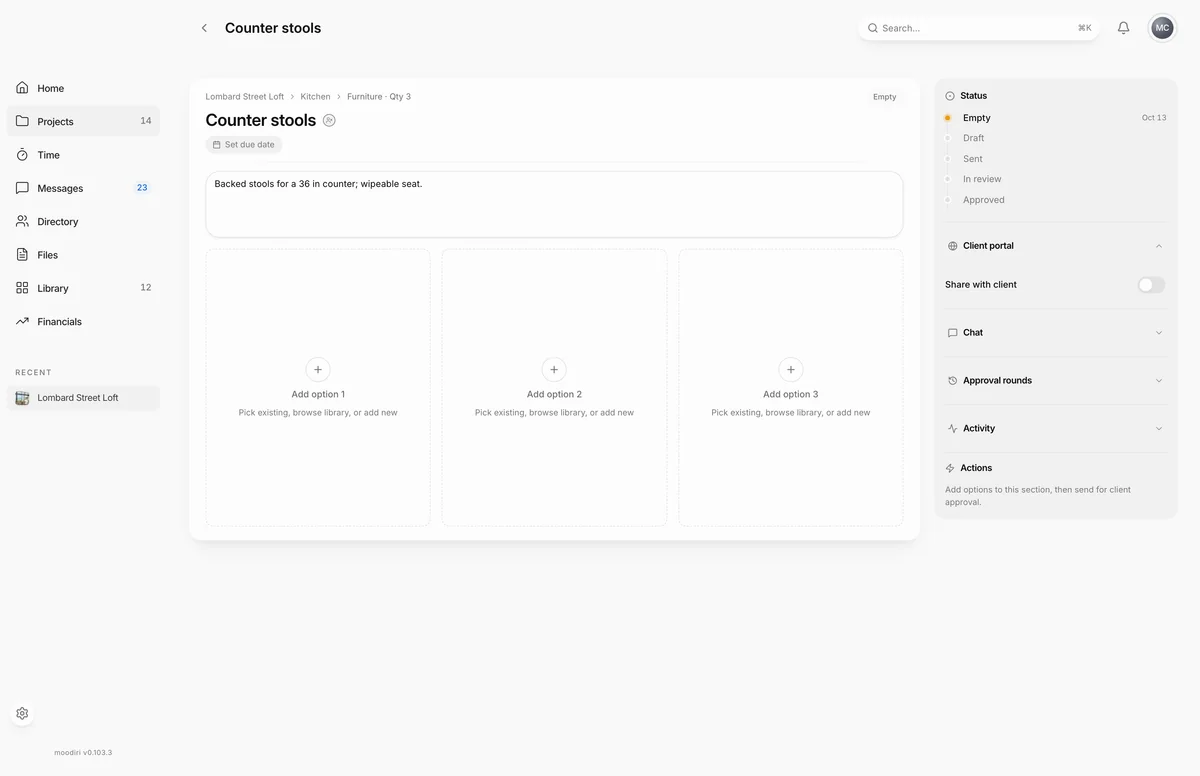Image resolution: width=1200 pixels, height=776 pixels.
Task: Open the MC user avatar menu
Action: pyautogui.click(x=1162, y=28)
